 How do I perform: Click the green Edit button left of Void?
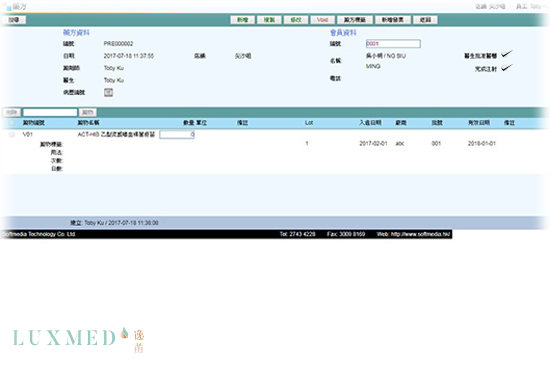[296, 20]
